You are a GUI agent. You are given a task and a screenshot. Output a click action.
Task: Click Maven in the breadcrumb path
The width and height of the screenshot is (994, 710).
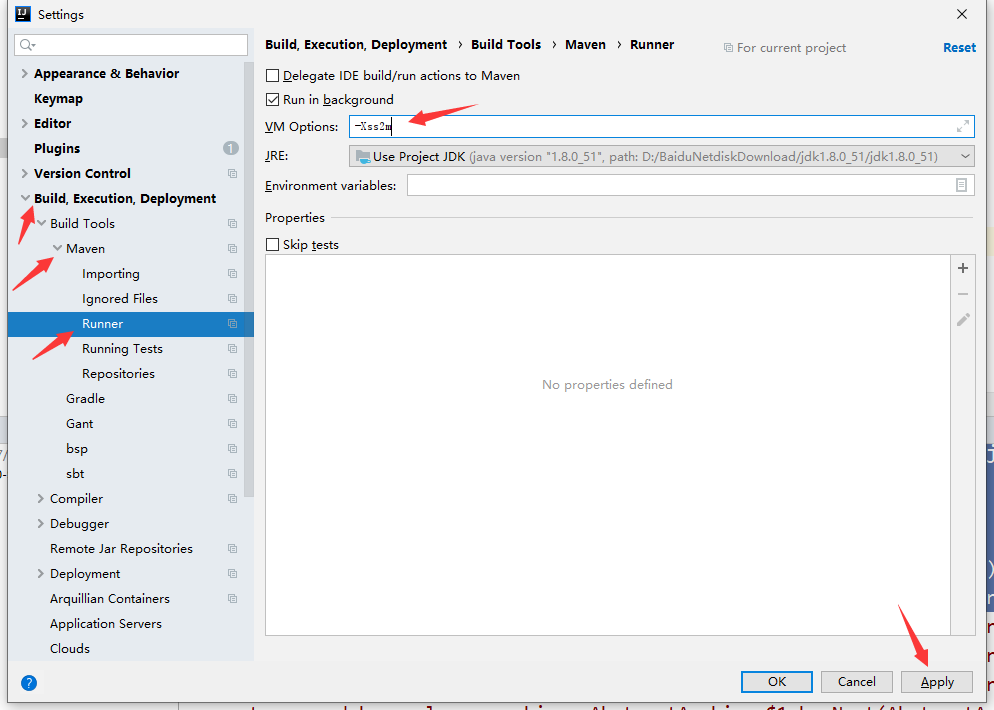pos(585,44)
